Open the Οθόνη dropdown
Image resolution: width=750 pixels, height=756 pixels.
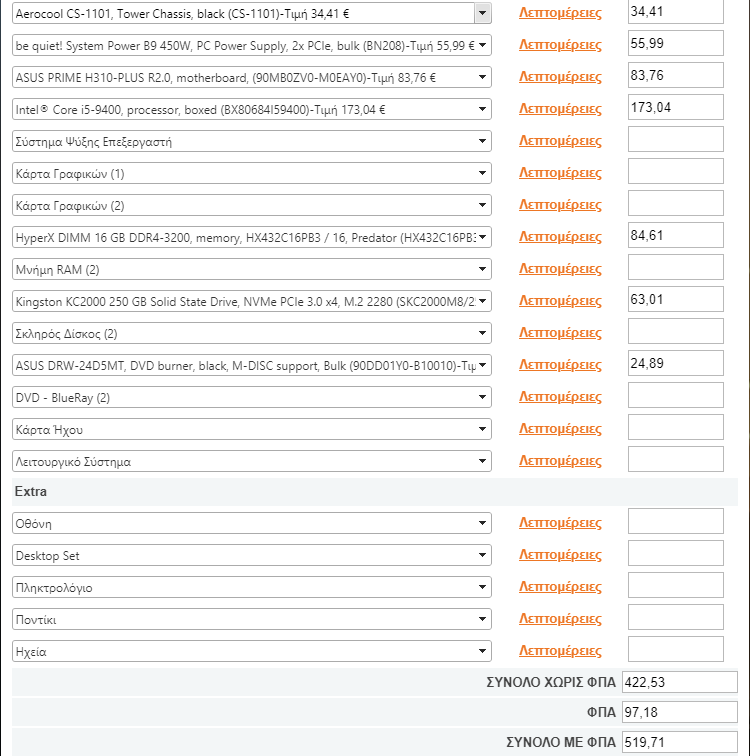[252, 523]
